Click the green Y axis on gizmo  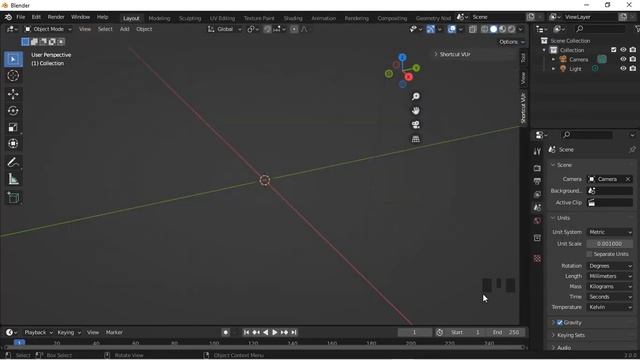coord(416,68)
